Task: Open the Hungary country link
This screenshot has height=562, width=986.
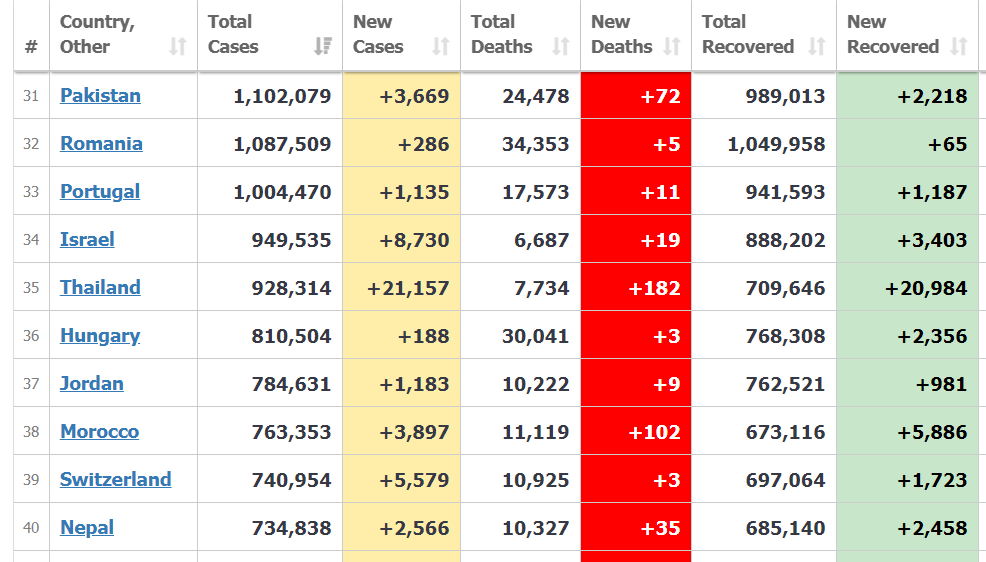Action: [100, 336]
